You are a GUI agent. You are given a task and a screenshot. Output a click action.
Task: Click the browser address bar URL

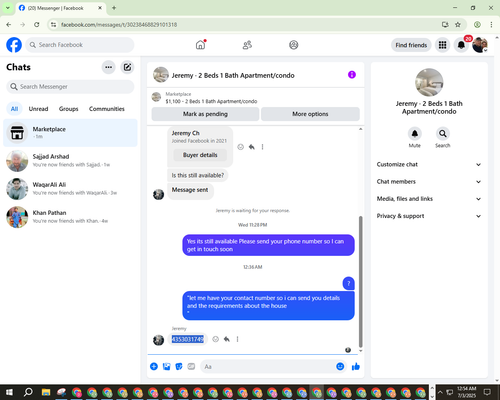(x=119, y=25)
